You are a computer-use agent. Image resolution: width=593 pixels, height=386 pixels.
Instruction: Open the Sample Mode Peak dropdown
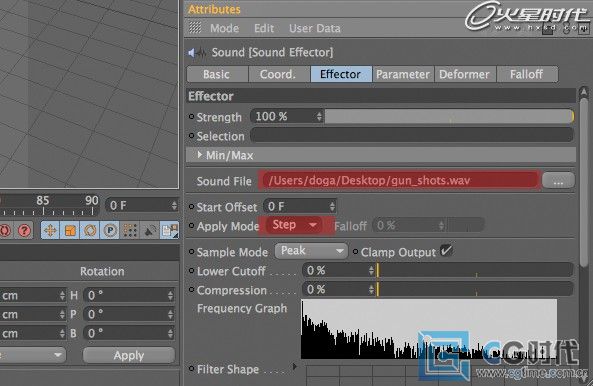pyautogui.click(x=311, y=251)
